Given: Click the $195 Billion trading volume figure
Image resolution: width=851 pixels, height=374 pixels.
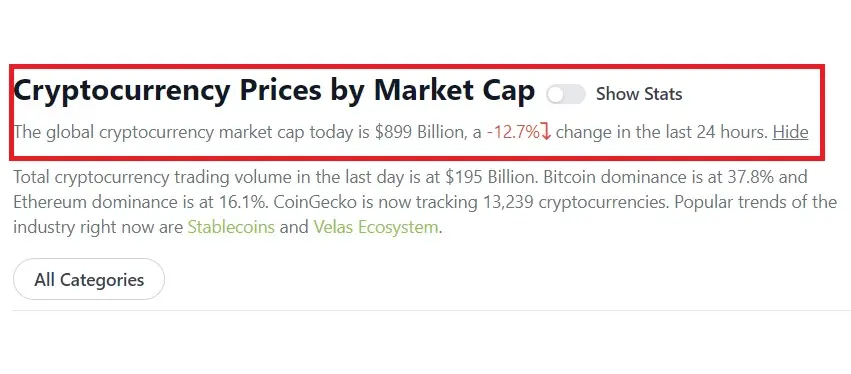Looking at the screenshot, I should tap(491, 177).
